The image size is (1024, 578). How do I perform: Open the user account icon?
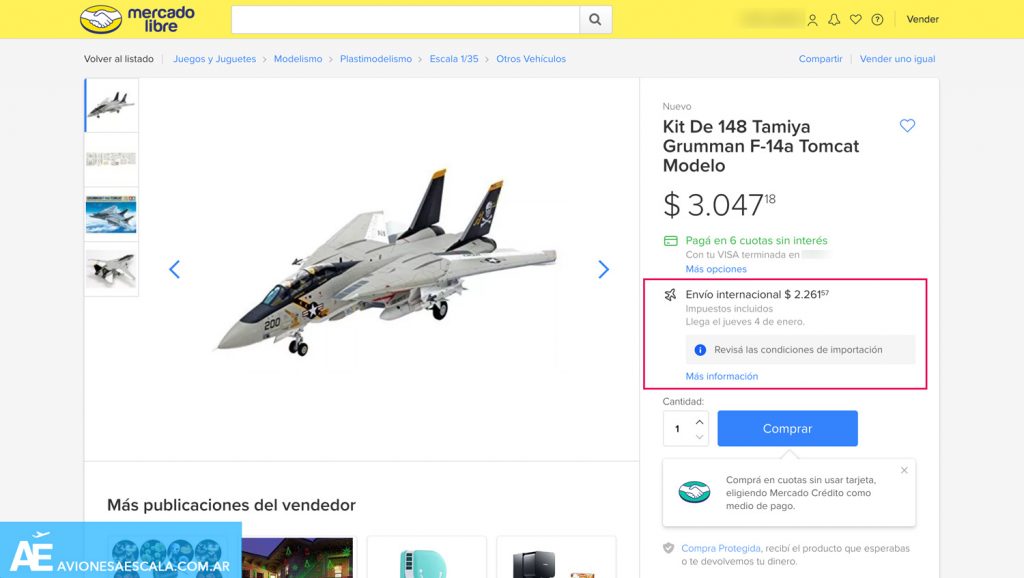(x=812, y=19)
